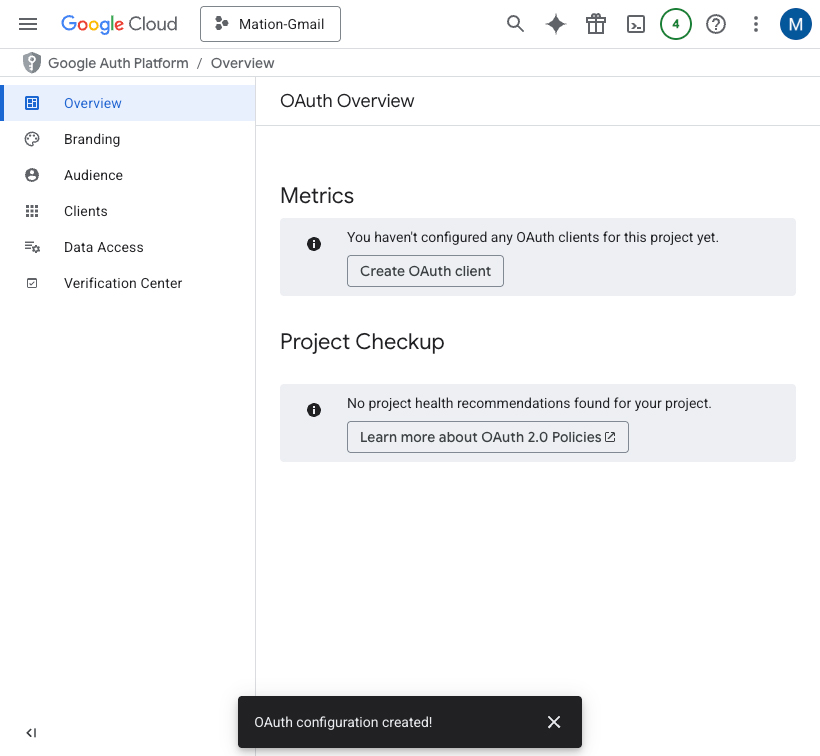
Task: Click the Overview breadcrumb text
Action: coord(242,63)
